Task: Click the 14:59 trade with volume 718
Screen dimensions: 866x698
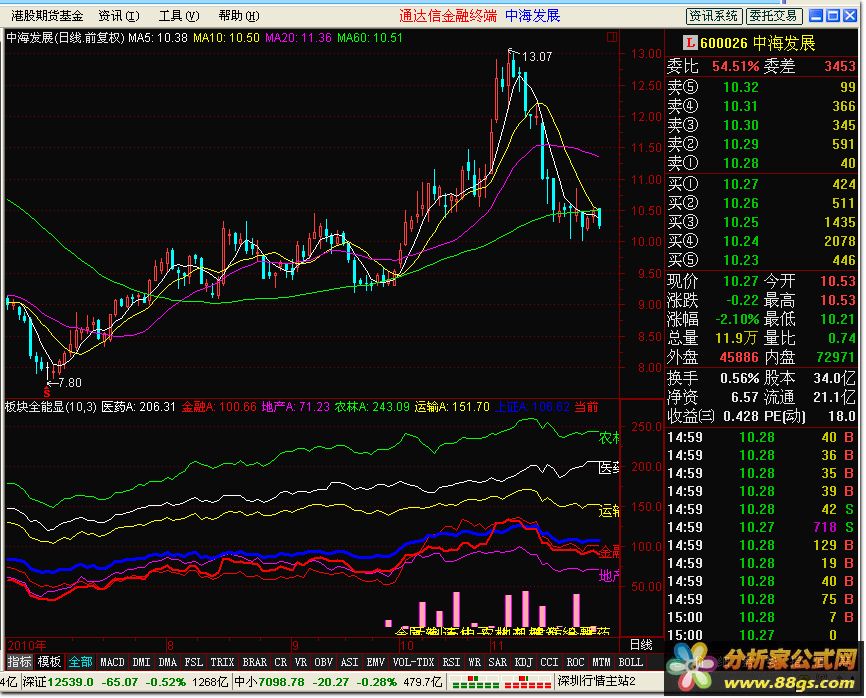Action: [761, 527]
